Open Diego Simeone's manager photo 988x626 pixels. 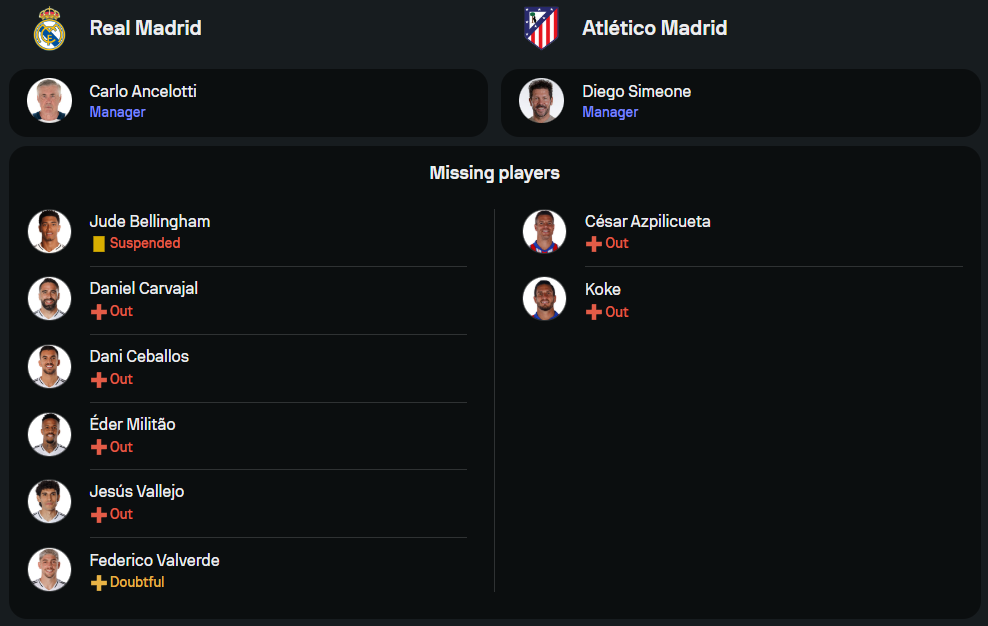(541, 101)
